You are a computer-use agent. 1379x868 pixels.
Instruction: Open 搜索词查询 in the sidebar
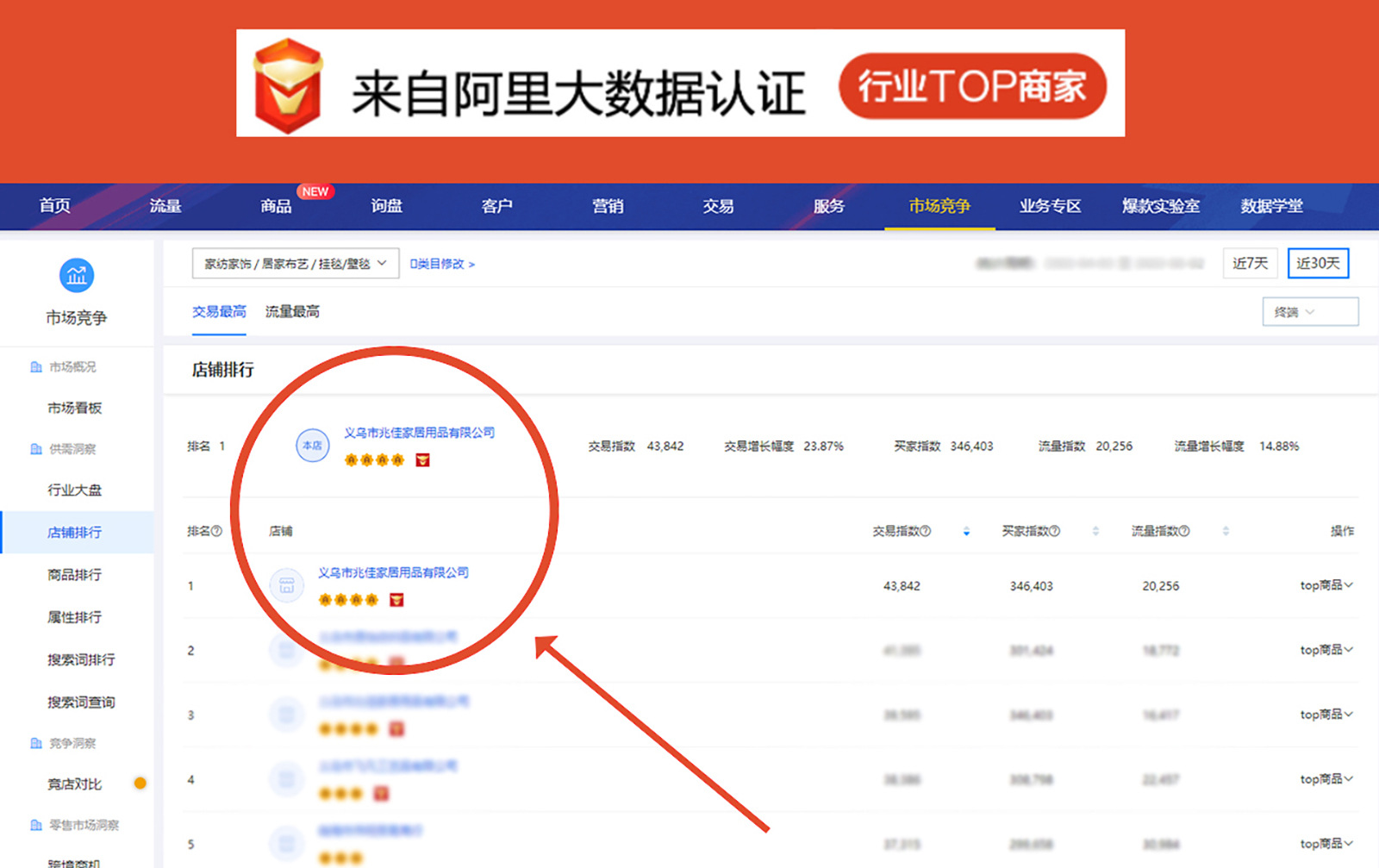coord(81,703)
